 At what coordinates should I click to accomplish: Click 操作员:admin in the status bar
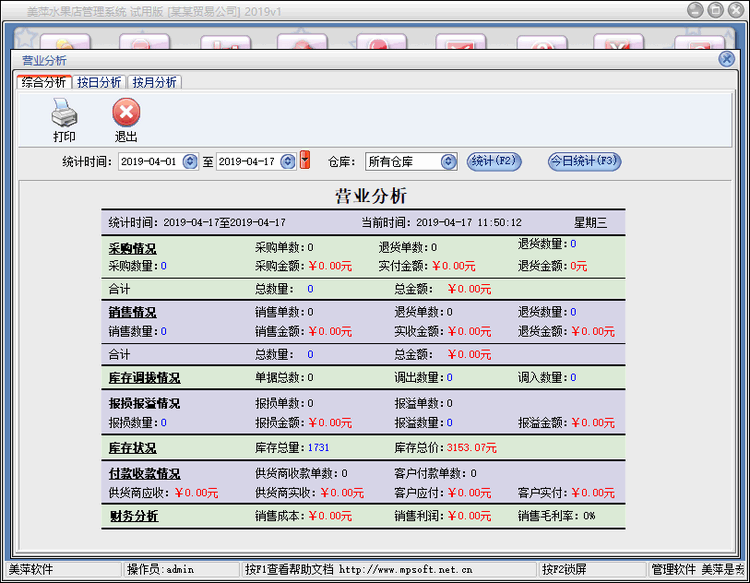pyautogui.click(x=160, y=569)
